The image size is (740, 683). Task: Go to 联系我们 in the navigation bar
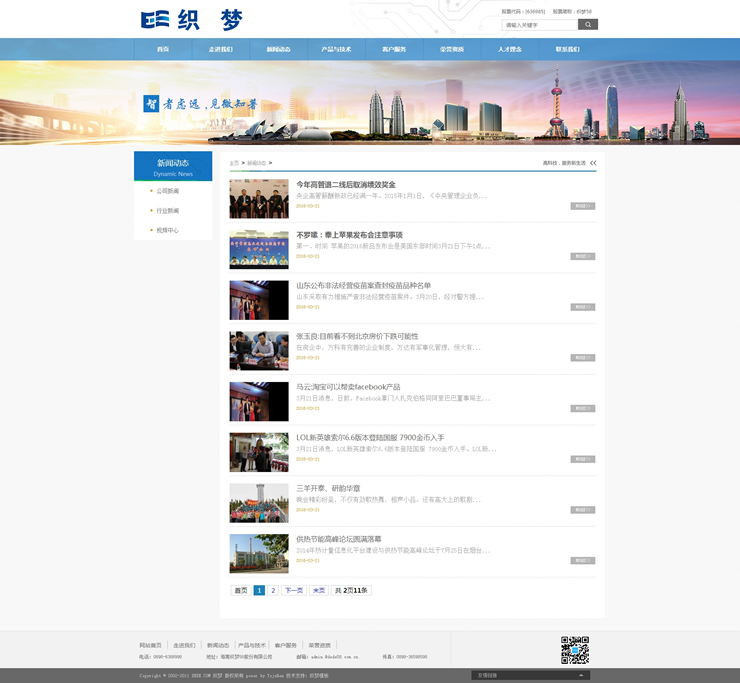[x=567, y=49]
